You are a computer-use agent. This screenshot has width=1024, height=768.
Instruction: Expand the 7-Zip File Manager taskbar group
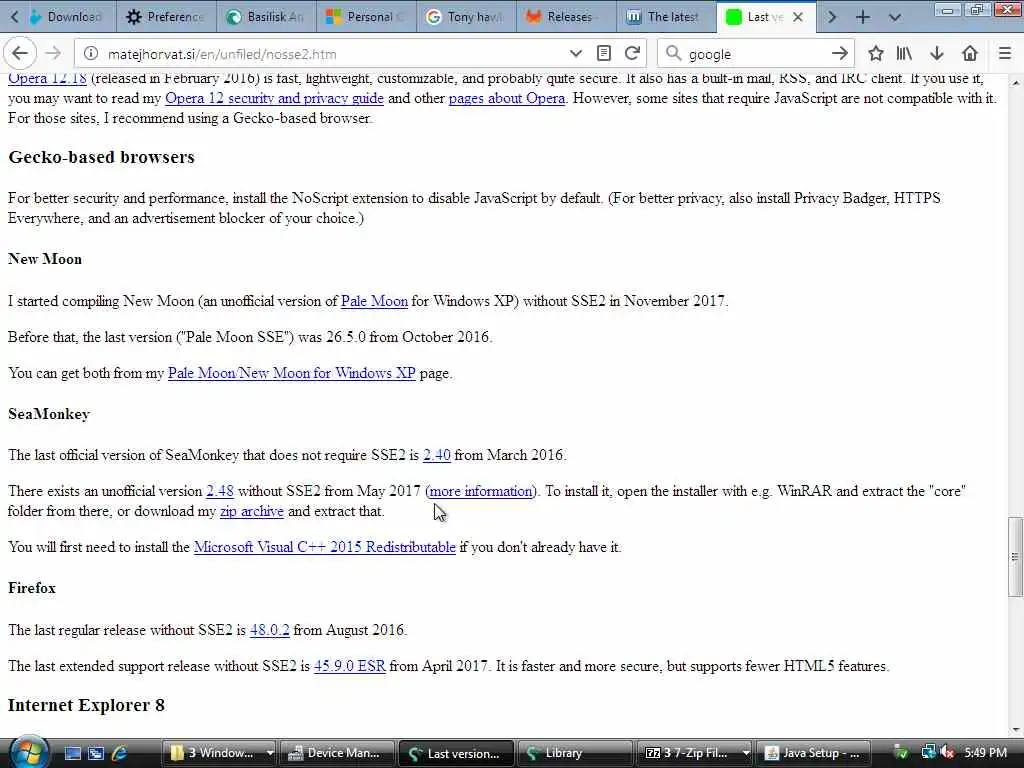click(693, 754)
